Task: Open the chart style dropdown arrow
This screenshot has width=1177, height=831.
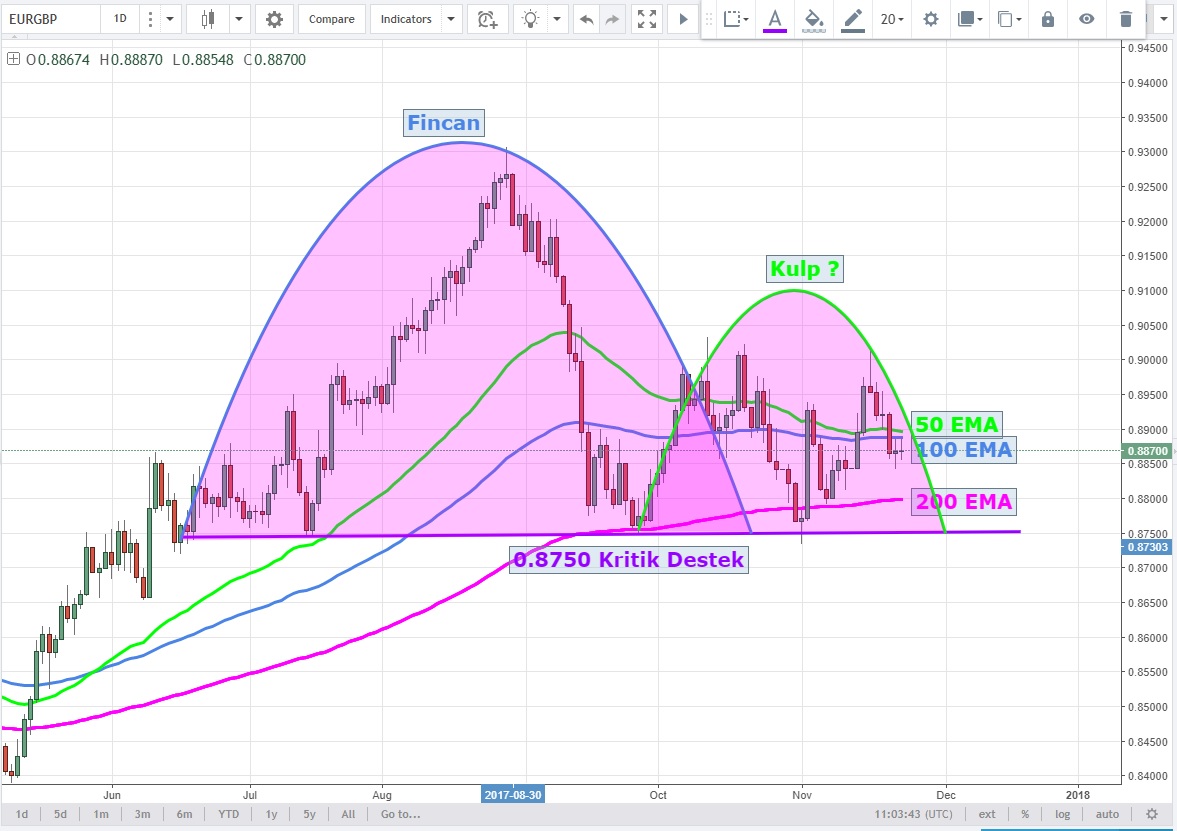Action: 240,19
